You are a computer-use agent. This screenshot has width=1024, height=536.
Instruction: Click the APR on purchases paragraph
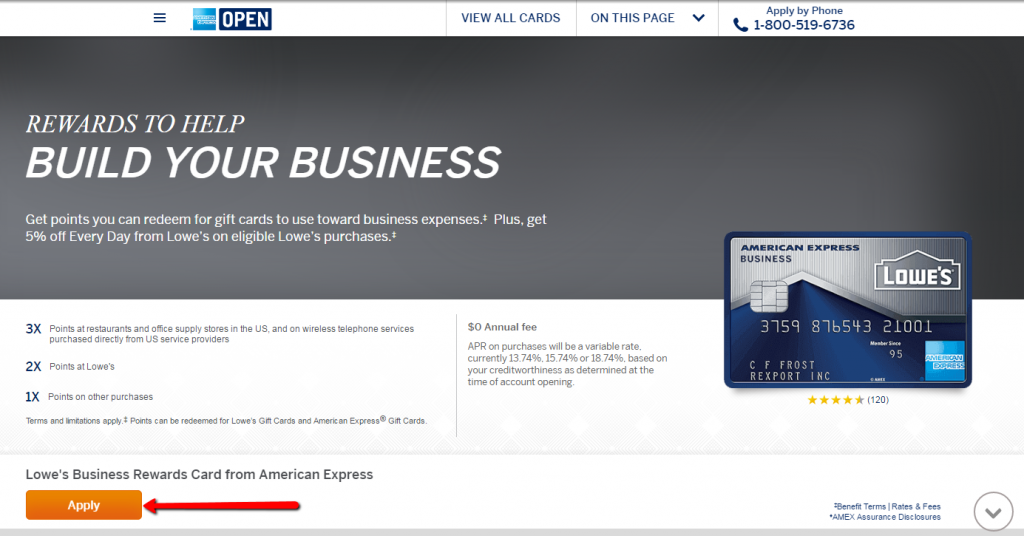coord(568,364)
